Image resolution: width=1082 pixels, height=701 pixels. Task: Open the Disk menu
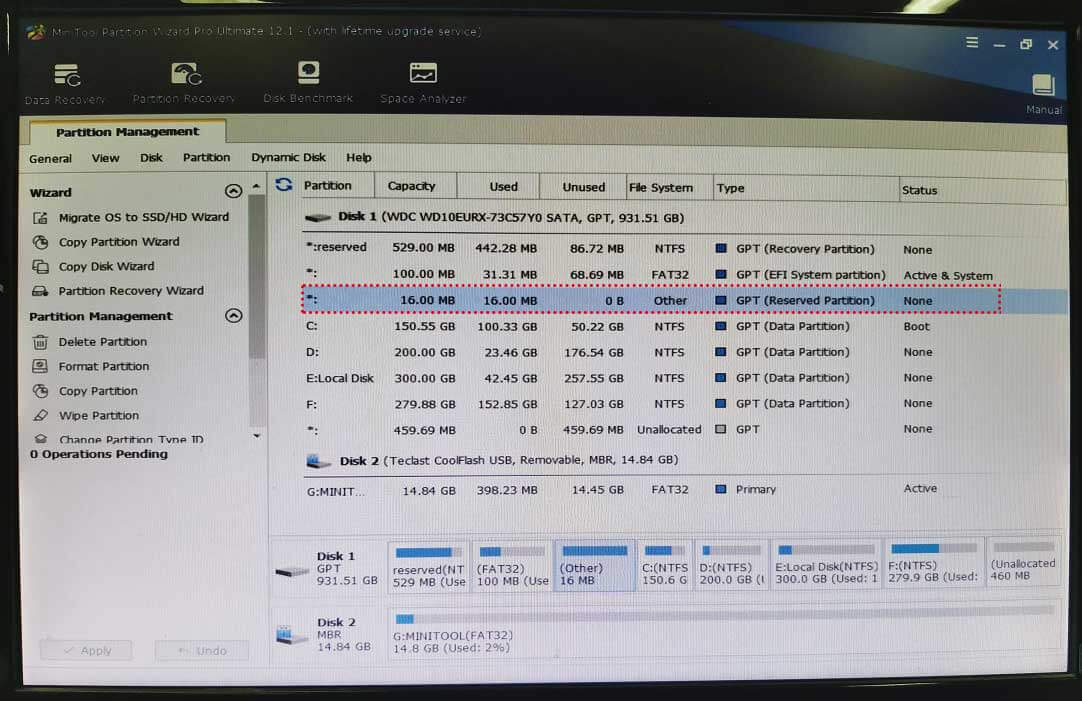(151, 157)
